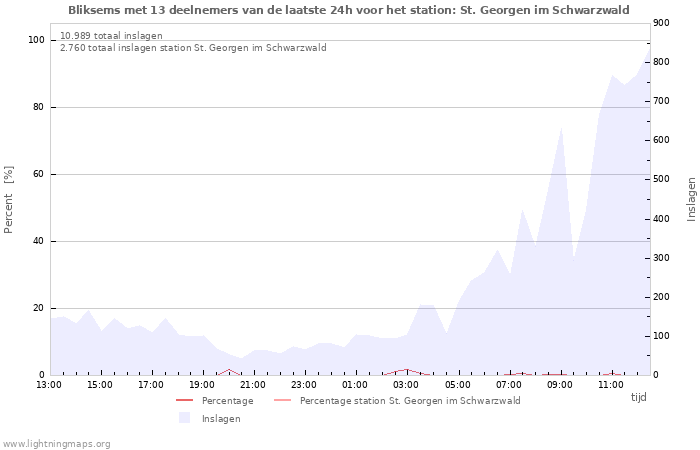
Task: Click the 21:00 time axis label
Action: coord(253,384)
